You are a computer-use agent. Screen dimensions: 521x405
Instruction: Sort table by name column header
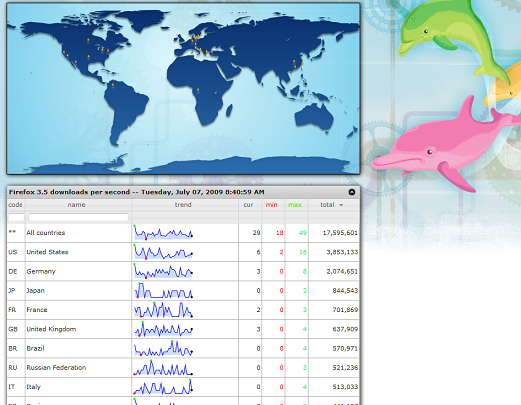click(x=77, y=205)
